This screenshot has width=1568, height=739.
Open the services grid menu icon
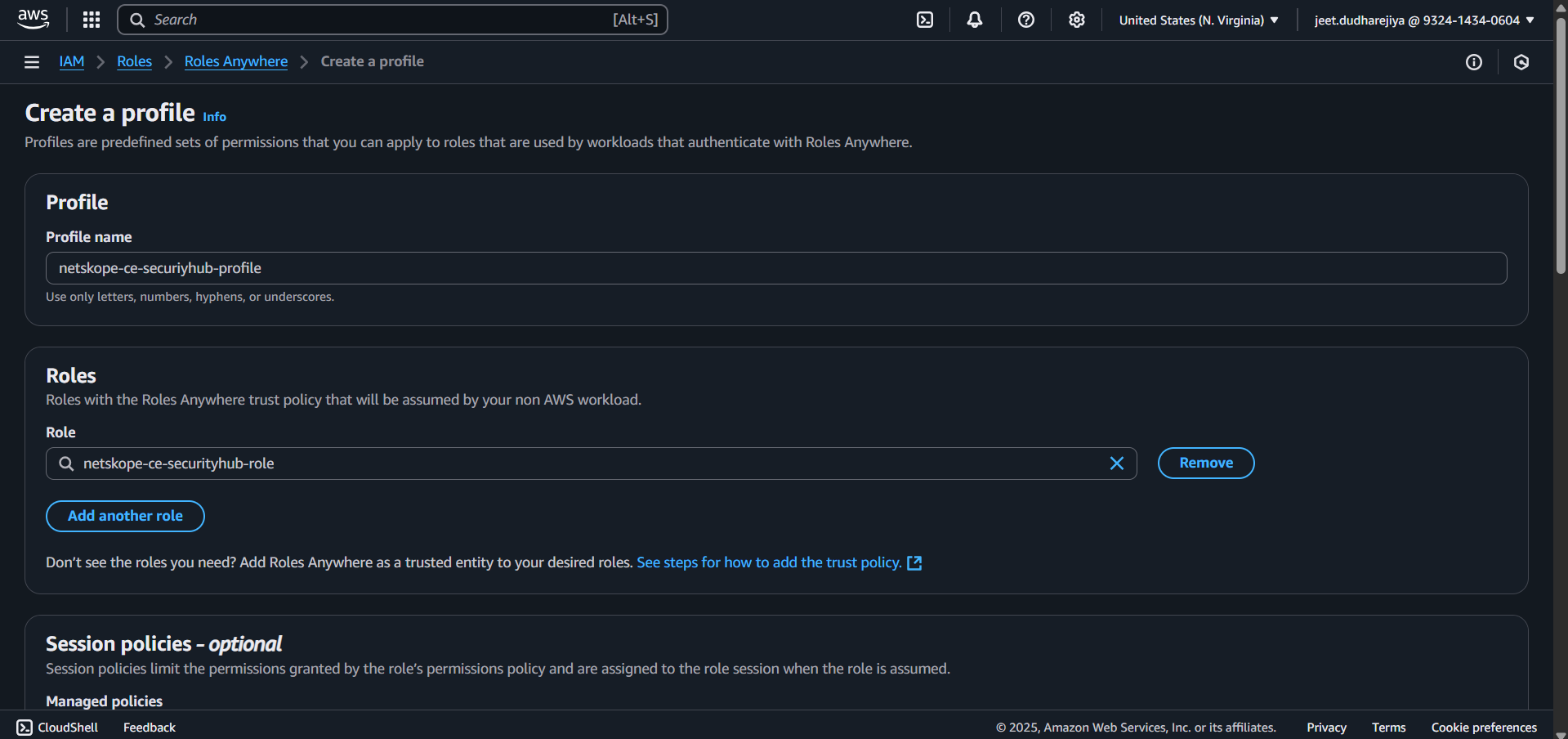92,20
